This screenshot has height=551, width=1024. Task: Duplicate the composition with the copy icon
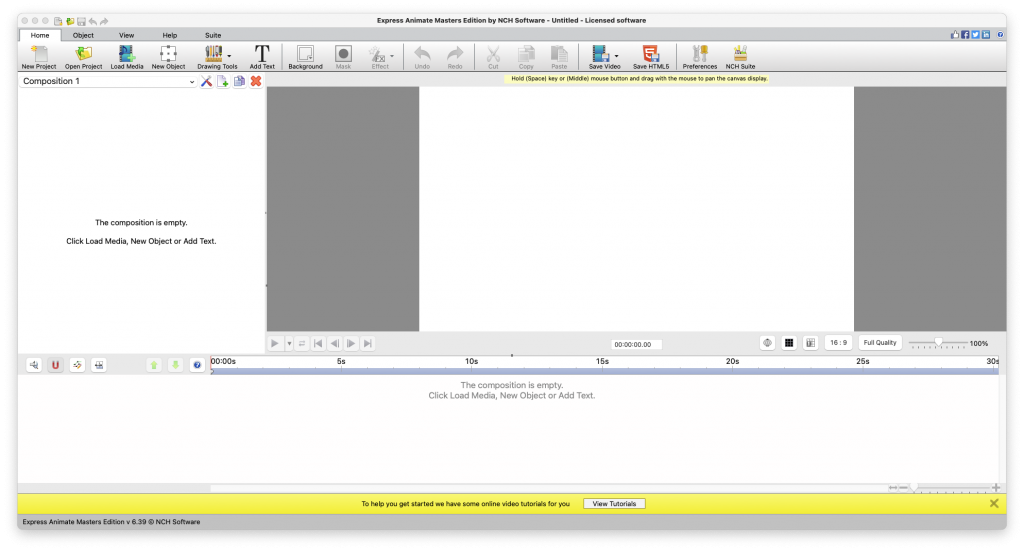(240, 81)
